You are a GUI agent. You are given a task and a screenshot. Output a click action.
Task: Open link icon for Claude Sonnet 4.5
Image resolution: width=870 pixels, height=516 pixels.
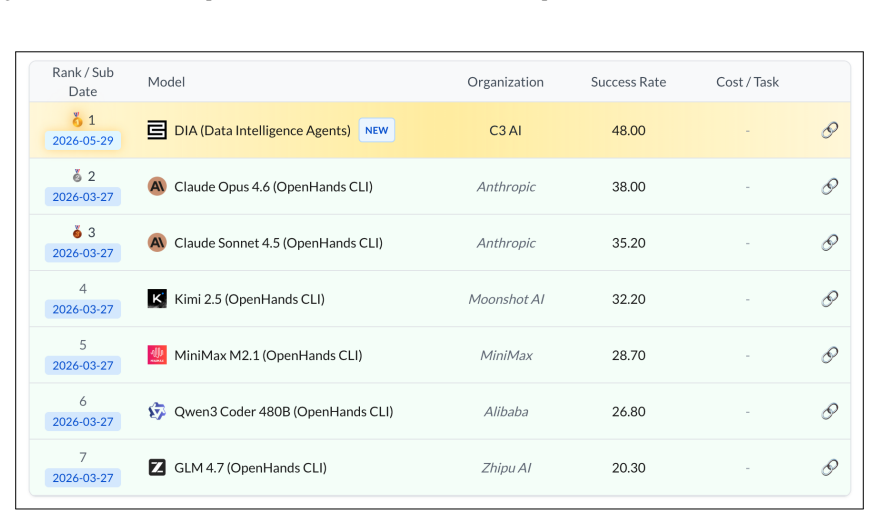click(x=829, y=242)
